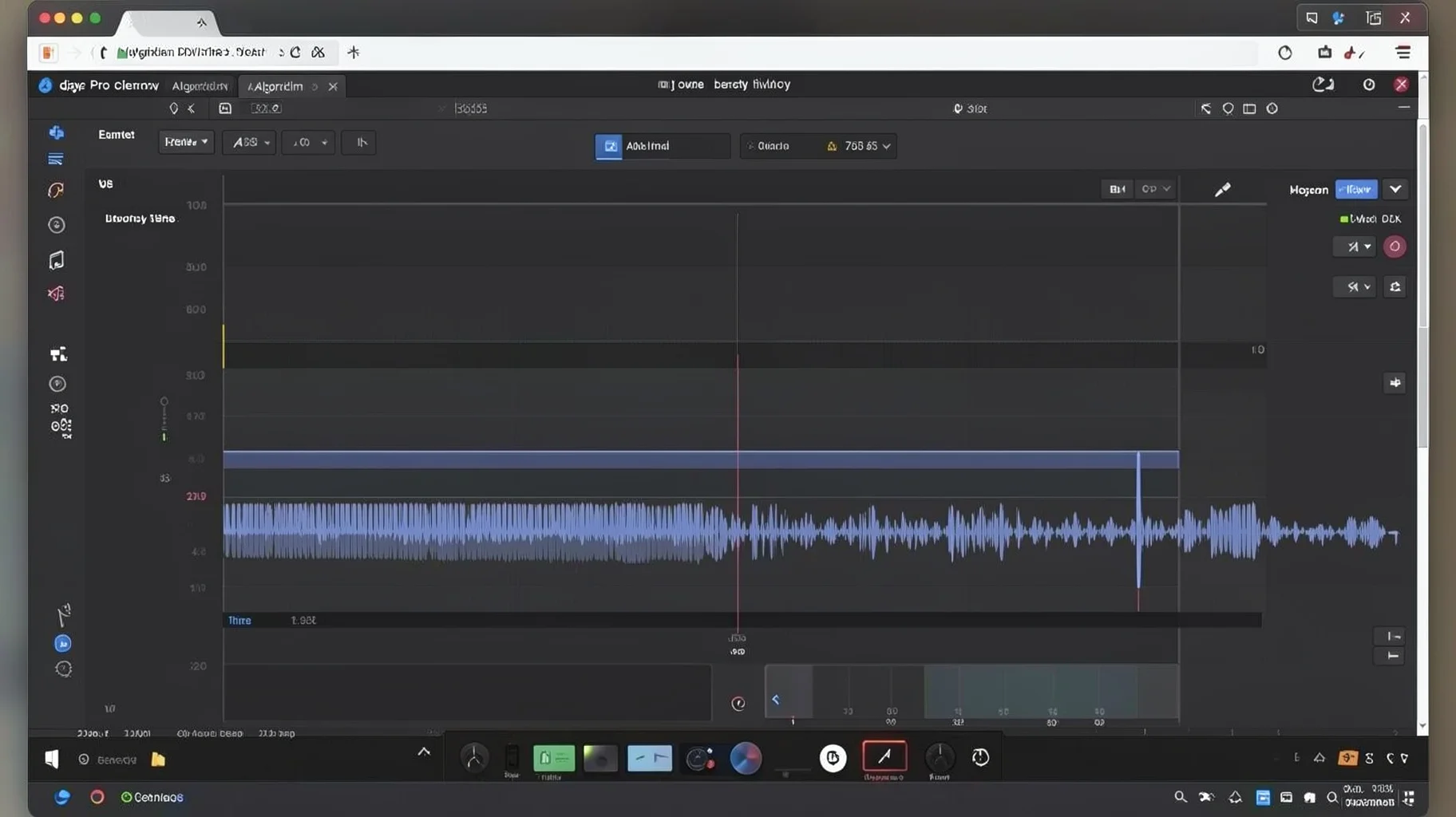Click the pink circular record button

pyautogui.click(x=1395, y=247)
